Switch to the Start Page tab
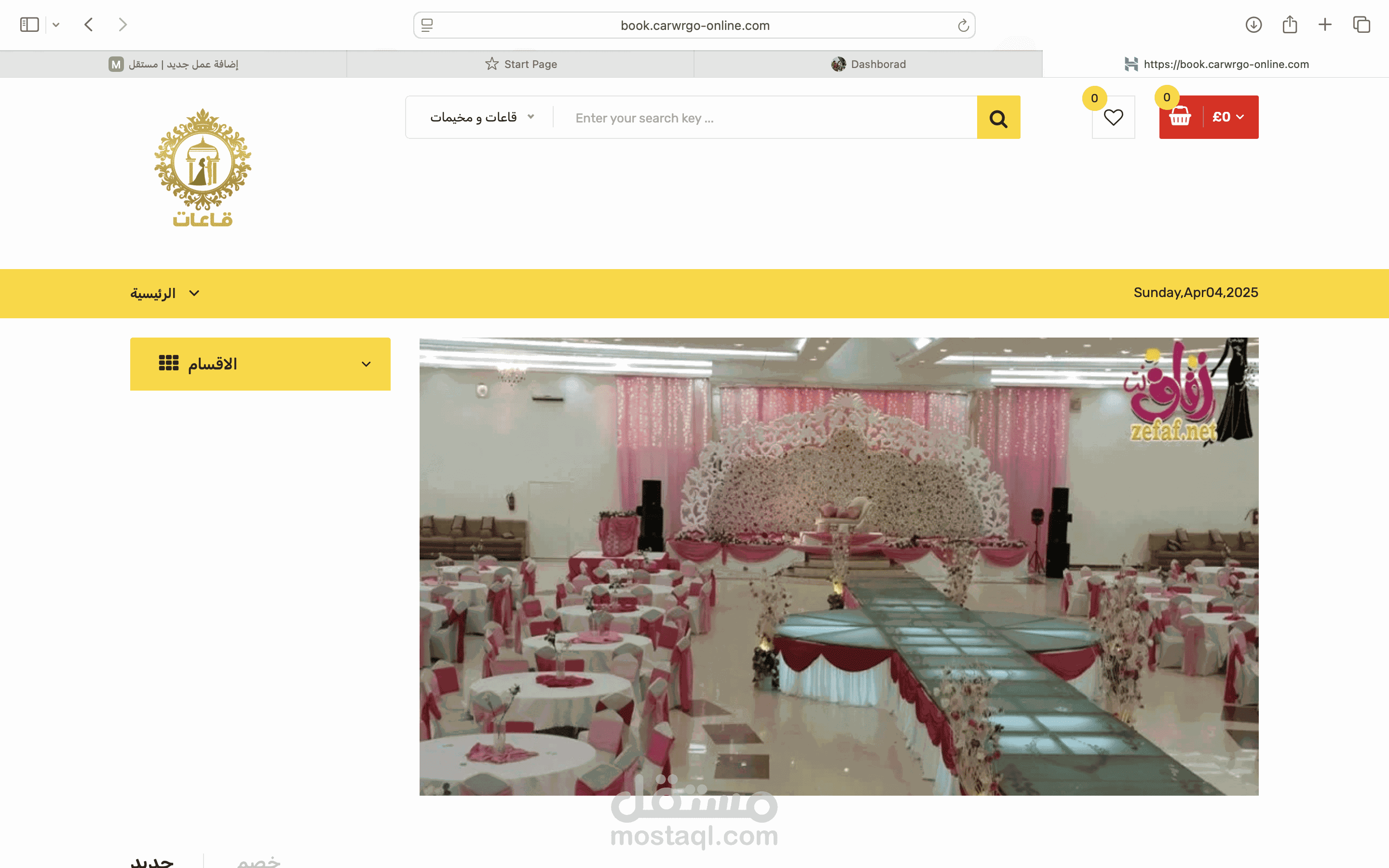 click(x=520, y=64)
